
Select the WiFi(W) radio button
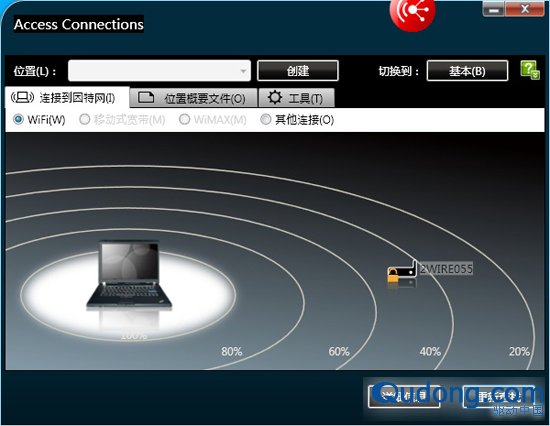(x=18, y=119)
